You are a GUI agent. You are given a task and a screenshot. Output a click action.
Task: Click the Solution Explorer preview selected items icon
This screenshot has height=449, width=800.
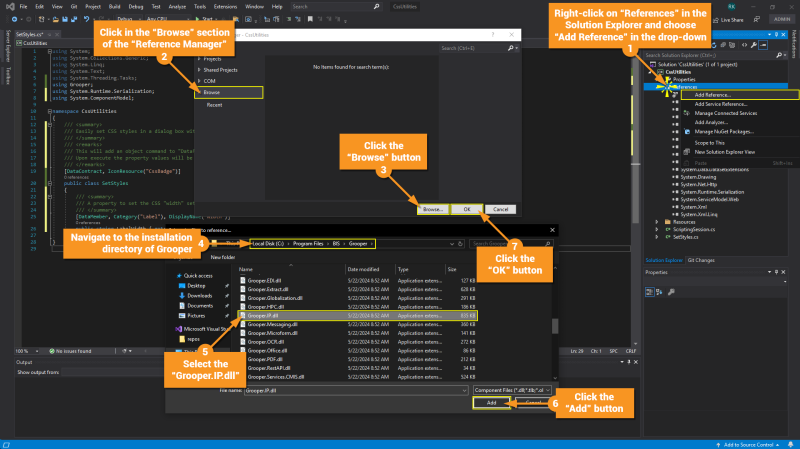click(763, 45)
